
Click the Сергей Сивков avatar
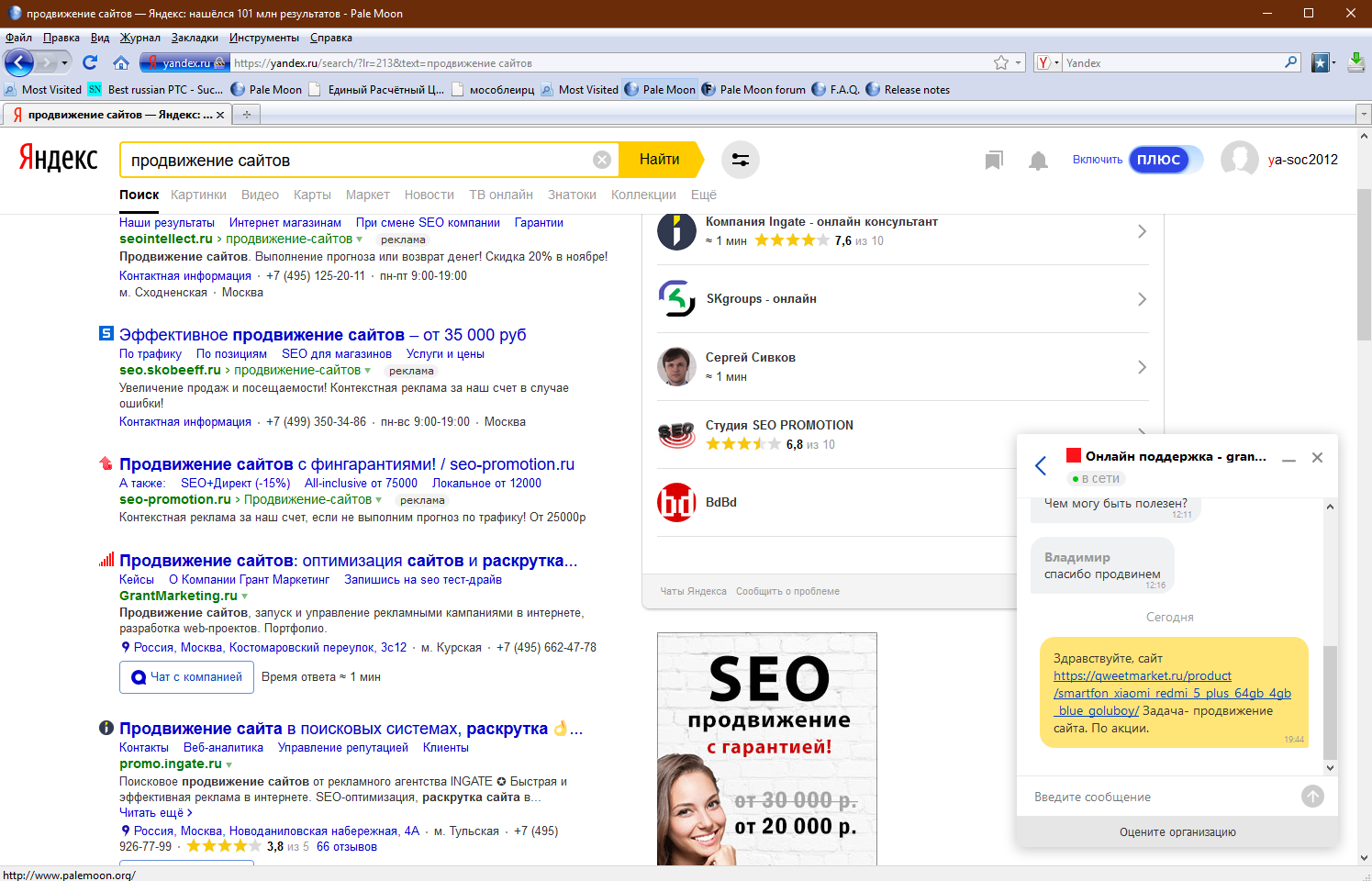click(x=676, y=367)
